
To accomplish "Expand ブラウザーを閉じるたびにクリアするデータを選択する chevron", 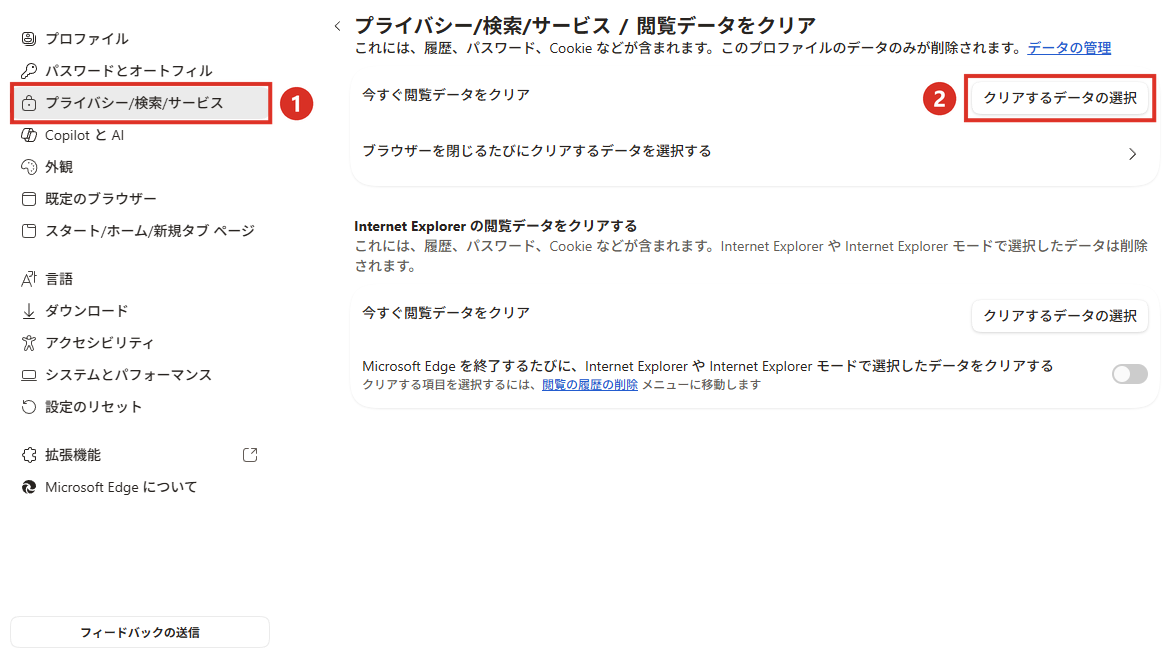I will (x=1132, y=154).
